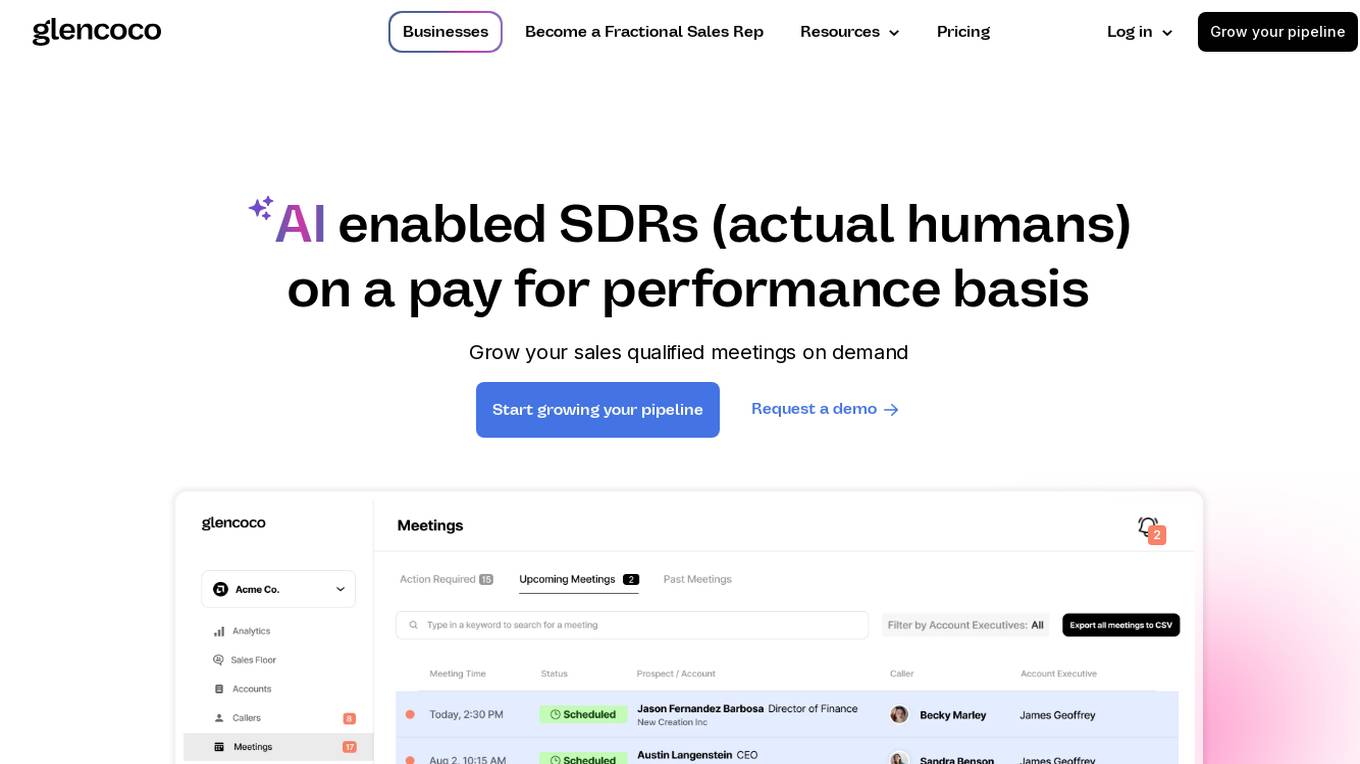Open Become a Fractional Sales Rep page
This screenshot has height=764, width=1360.
tap(644, 32)
